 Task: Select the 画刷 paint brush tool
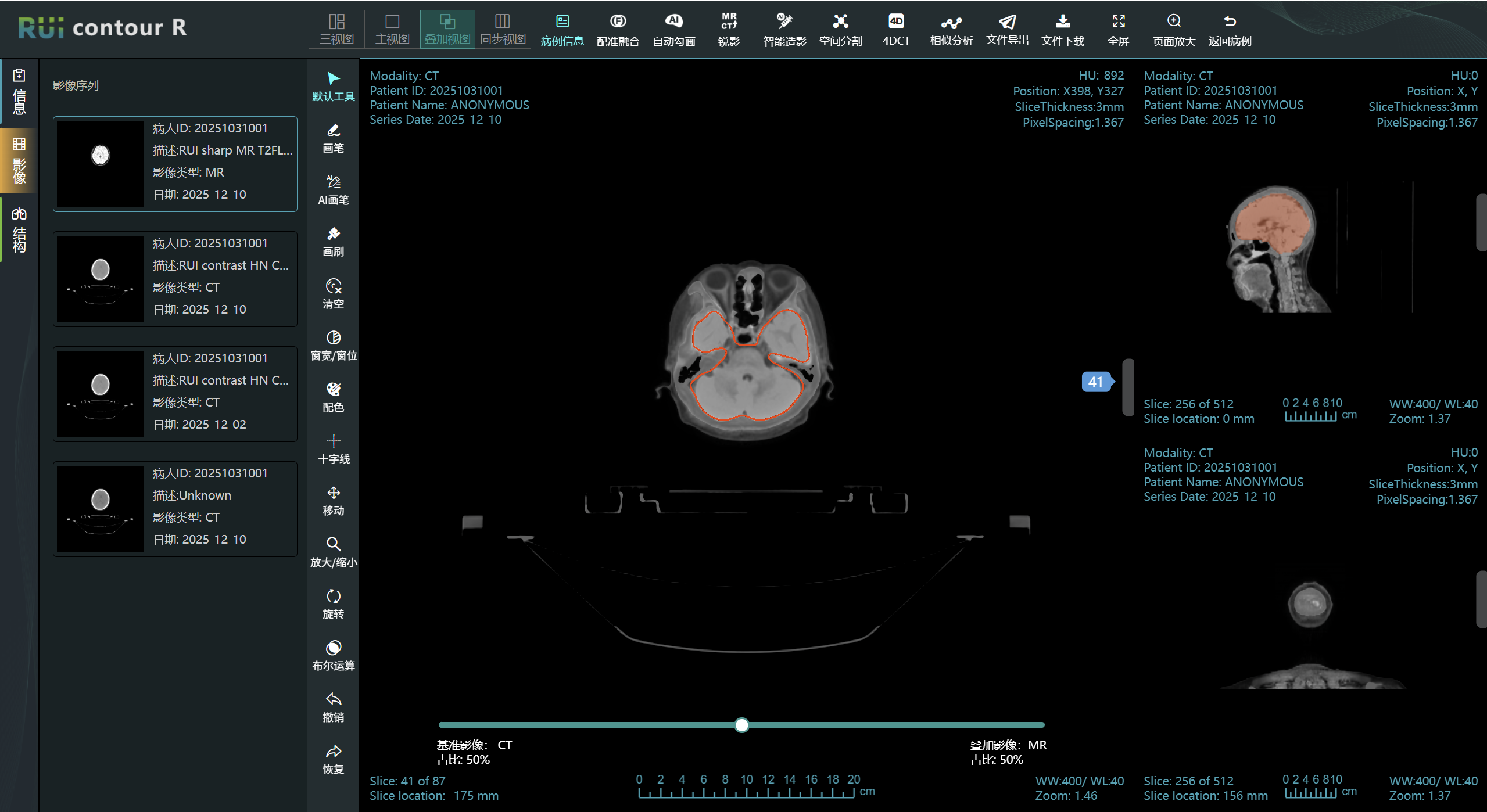[x=333, y=241]
